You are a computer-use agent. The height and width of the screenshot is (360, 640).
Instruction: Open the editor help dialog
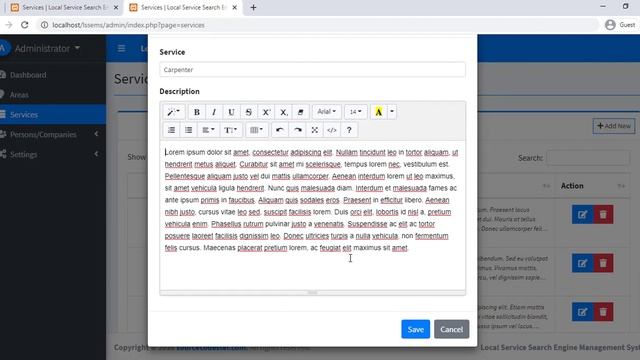click(349, 130)
